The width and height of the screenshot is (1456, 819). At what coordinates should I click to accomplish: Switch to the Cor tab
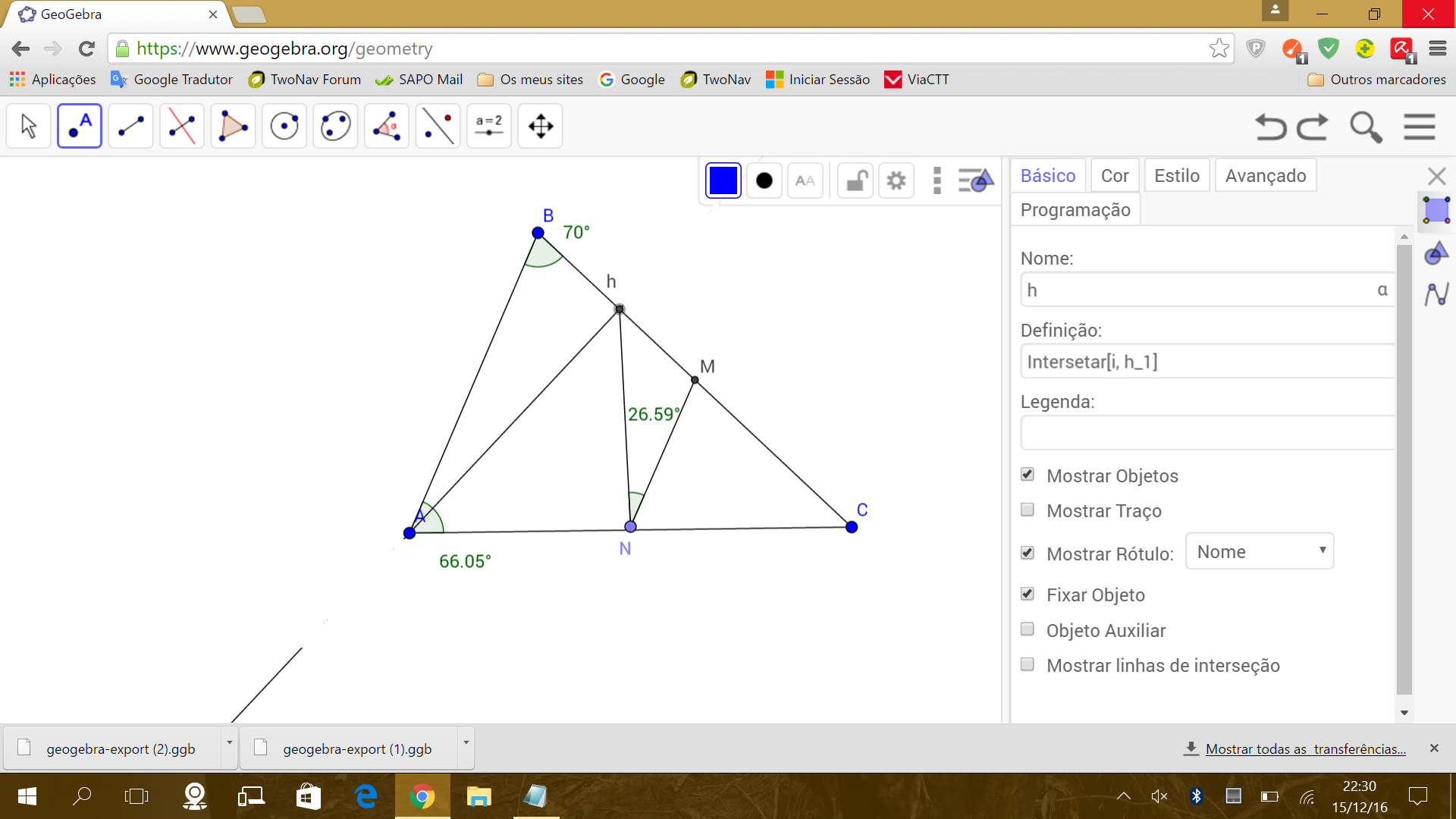tap(1115, 176)
